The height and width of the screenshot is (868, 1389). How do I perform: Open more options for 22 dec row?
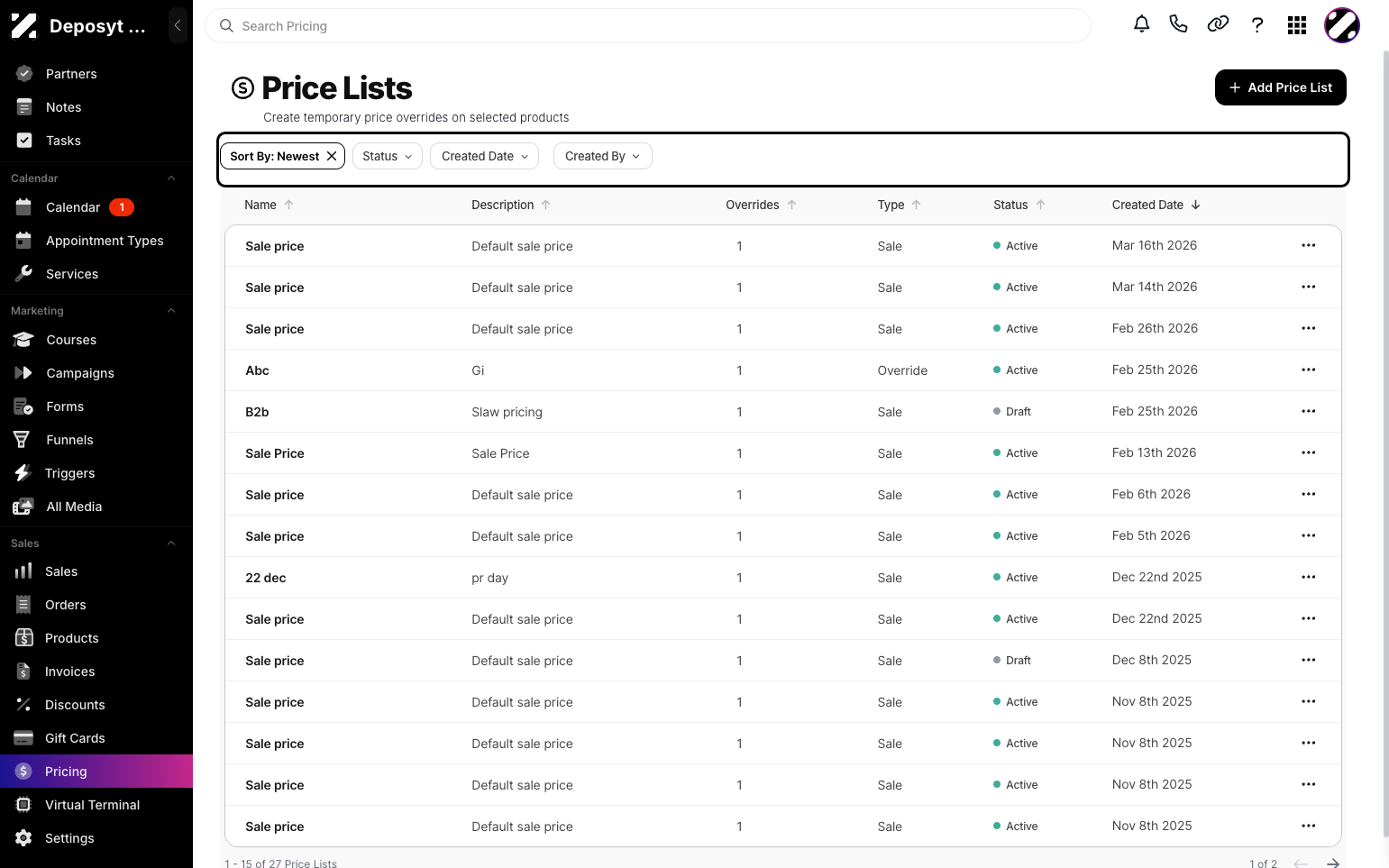coord(1309,577)
